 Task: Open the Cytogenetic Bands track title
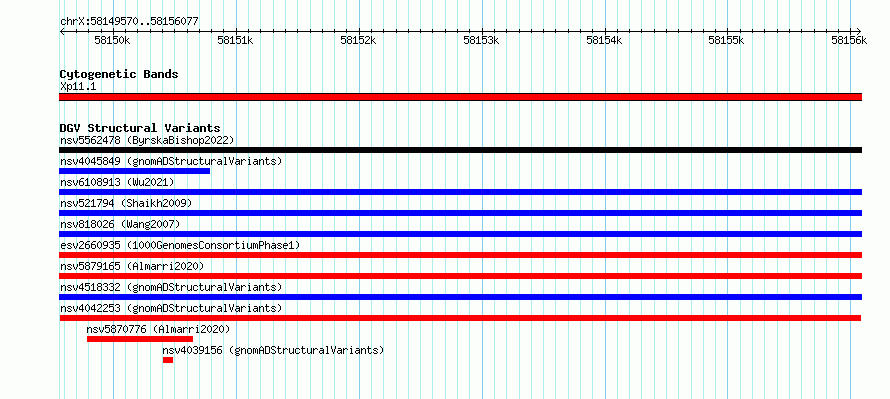pos(119,74)
